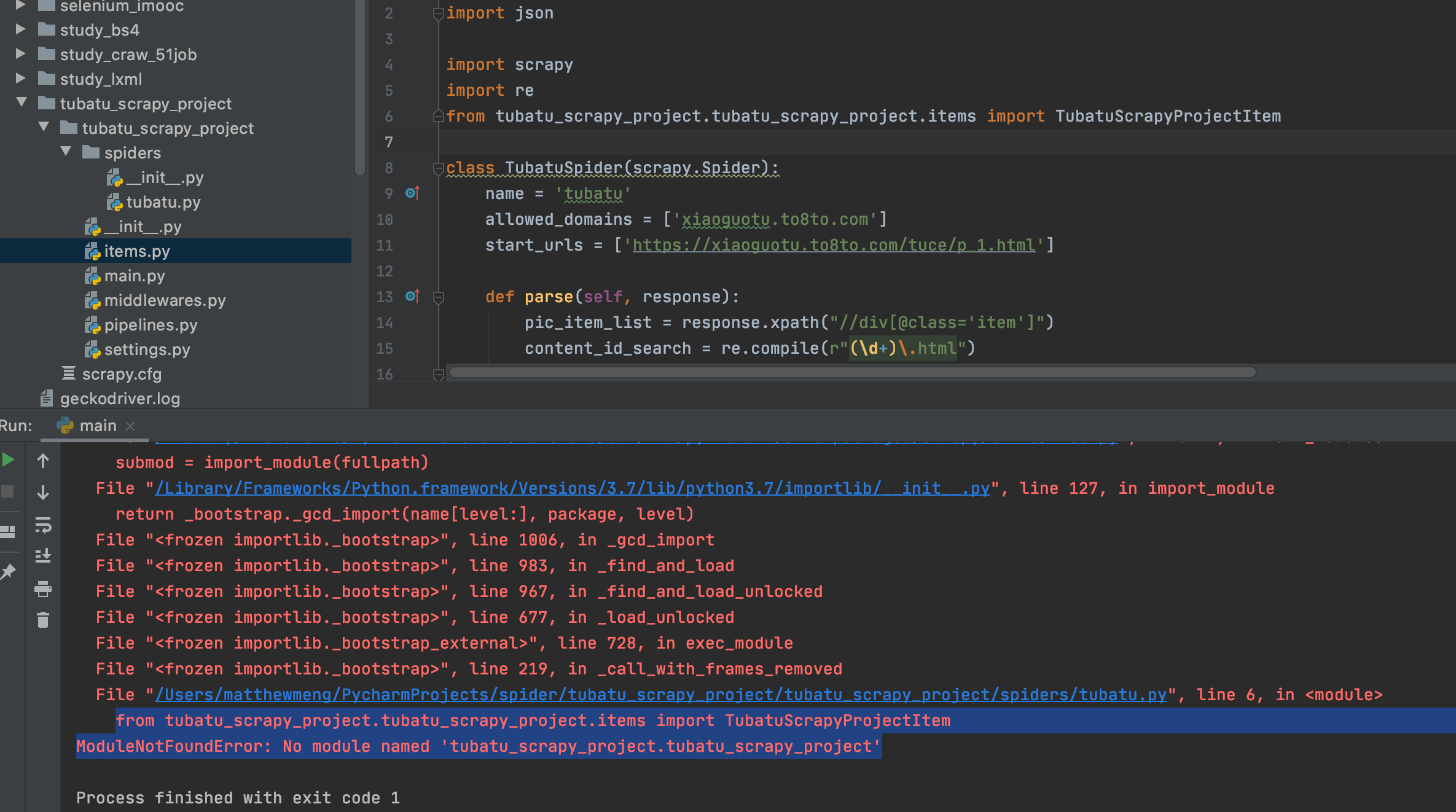Expand the study_lxml folder
This screenshot has width=1456, height=812.
pos(20,79)
